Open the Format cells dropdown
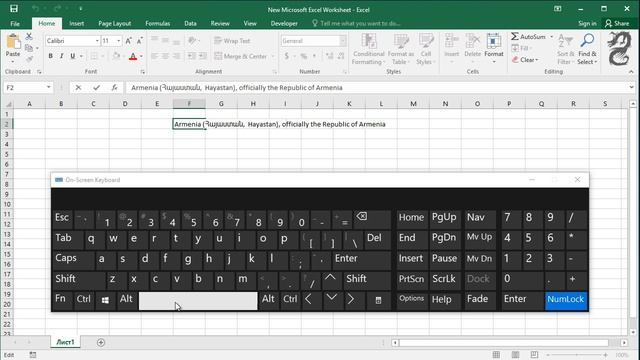Viewport: 640px width, 360px height. pyautogui.click(x=494, y=49)
